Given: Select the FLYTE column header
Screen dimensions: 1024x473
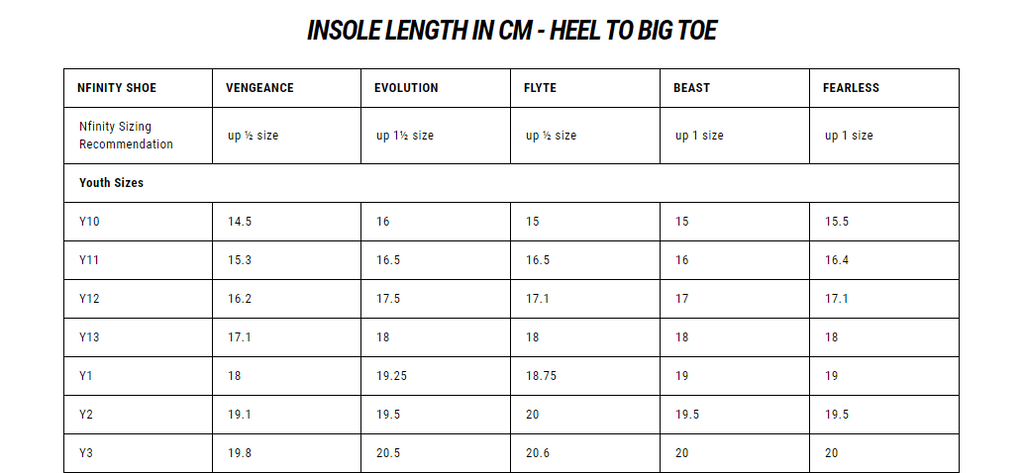Looking at the screenshot, I should pyautogui.click(x=540, y=88).
